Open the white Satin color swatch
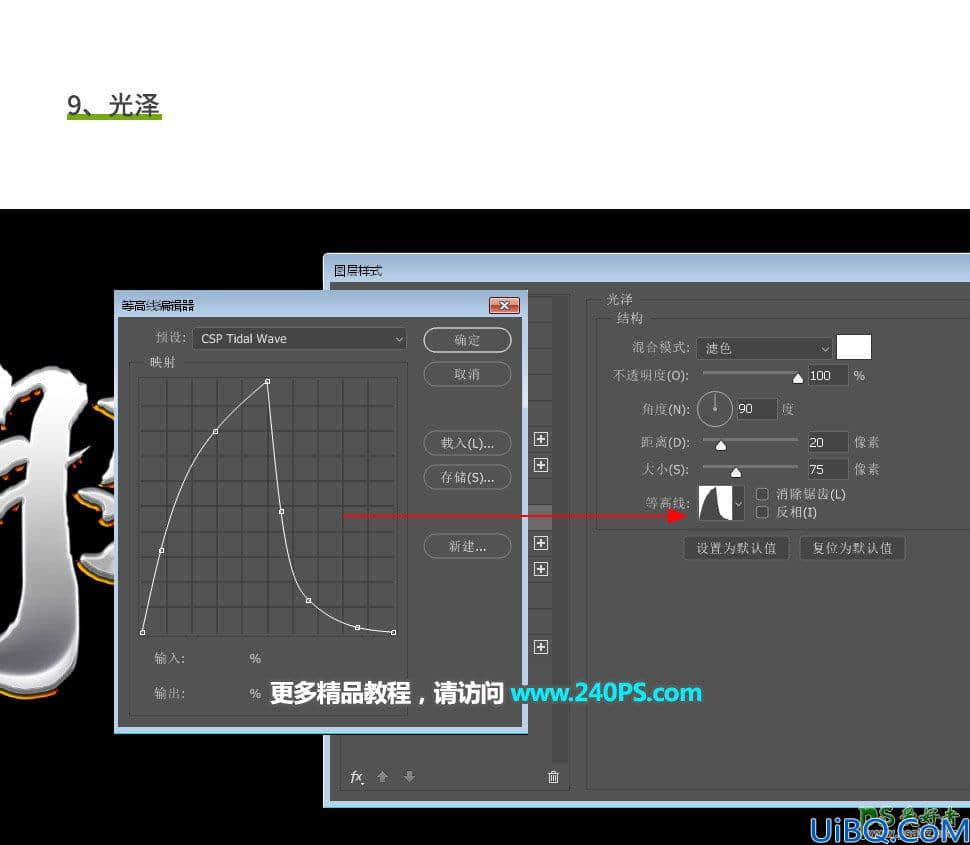This screenshot has height=845, width=970. (x=854, y=347)
